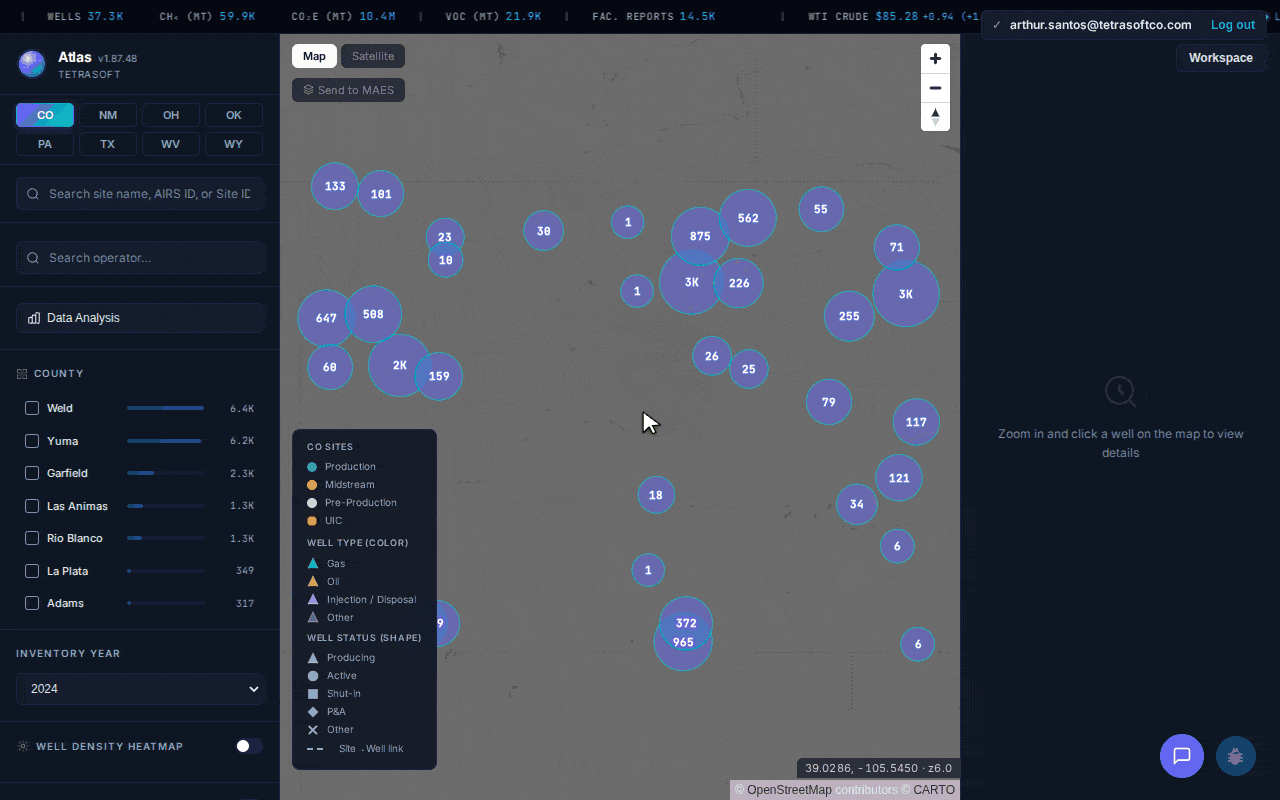
Task: Click the layers icon in Send to MAES
Action: (308, 90)
